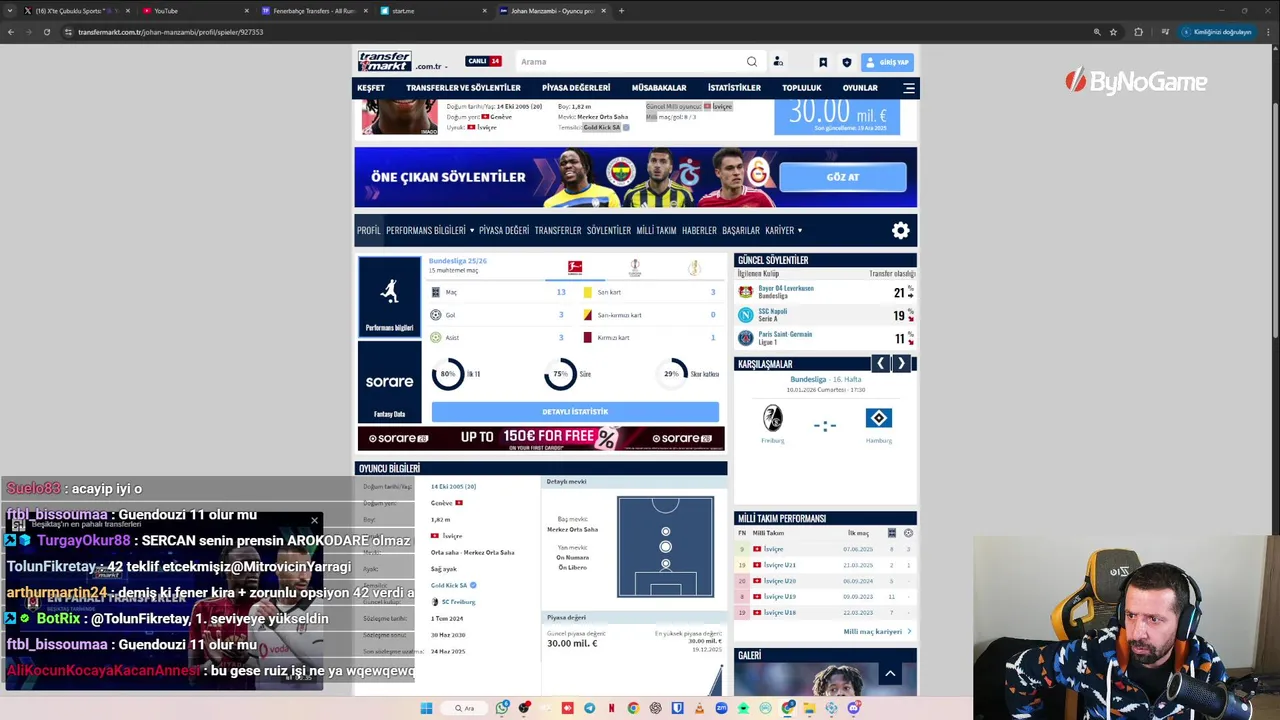The image size is (1280, 720).
Task: Open the person-search icon beside the search bar
Action: 778,61
